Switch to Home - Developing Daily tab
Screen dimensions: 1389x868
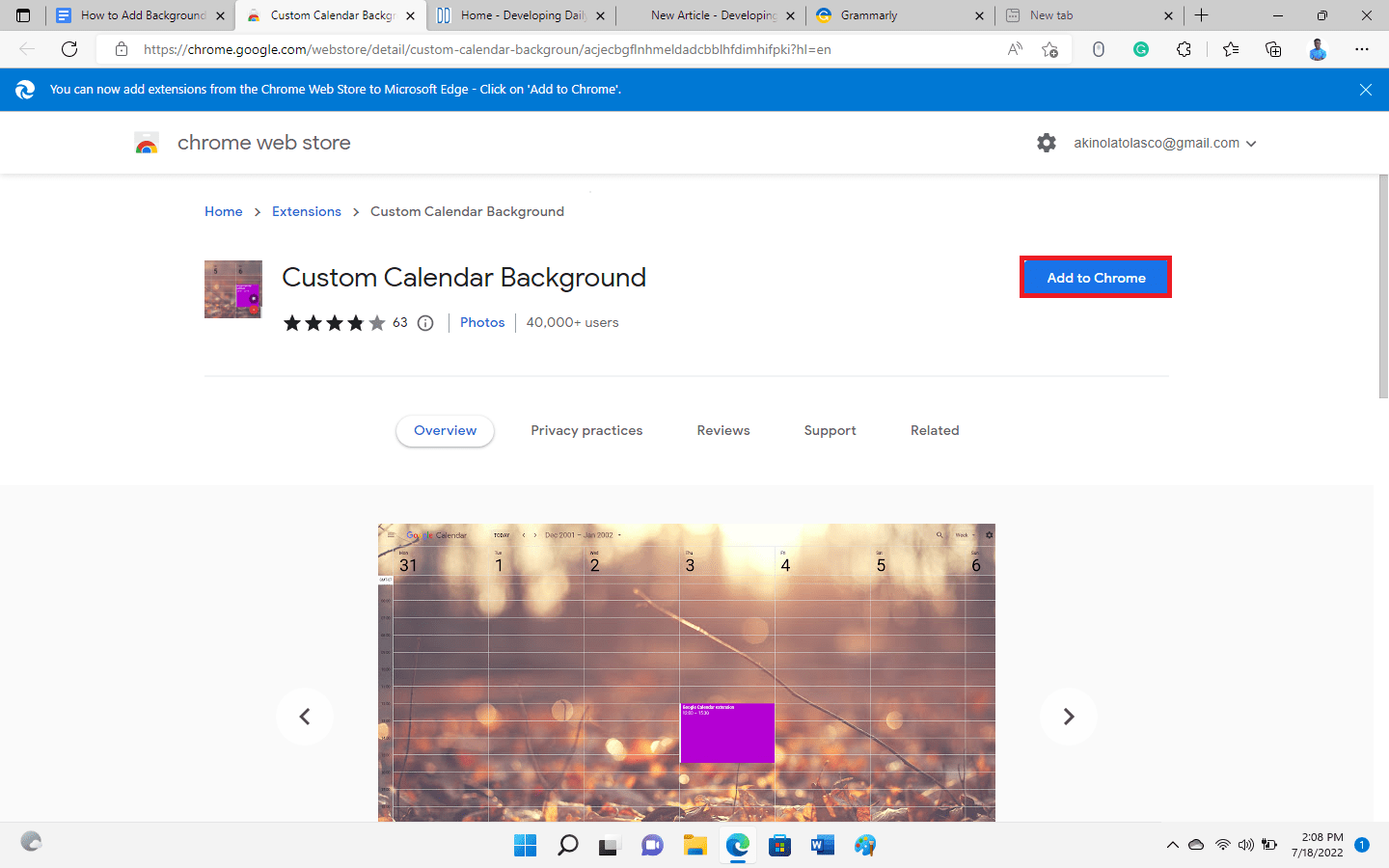[x=522, y=15]
